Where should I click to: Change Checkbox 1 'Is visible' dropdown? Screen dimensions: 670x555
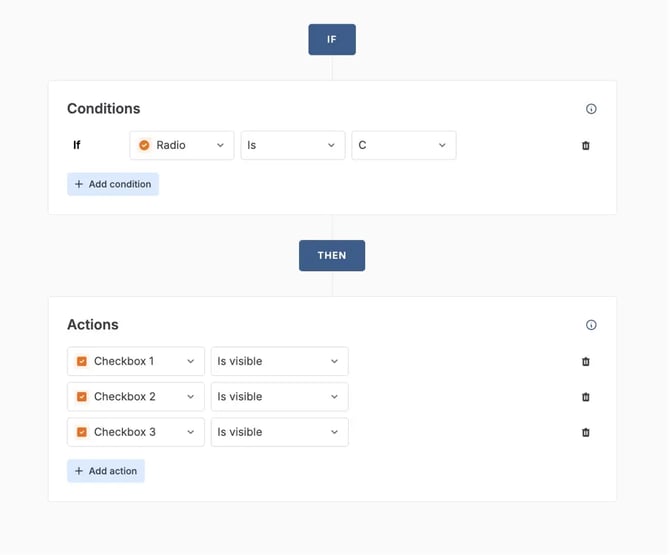(x=279, y=361)
